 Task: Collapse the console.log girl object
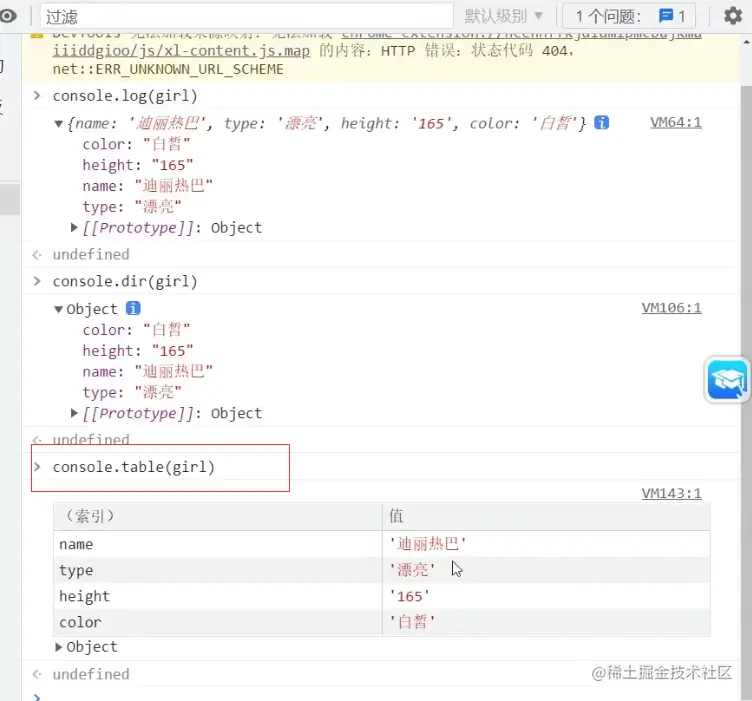click(59, 124)
